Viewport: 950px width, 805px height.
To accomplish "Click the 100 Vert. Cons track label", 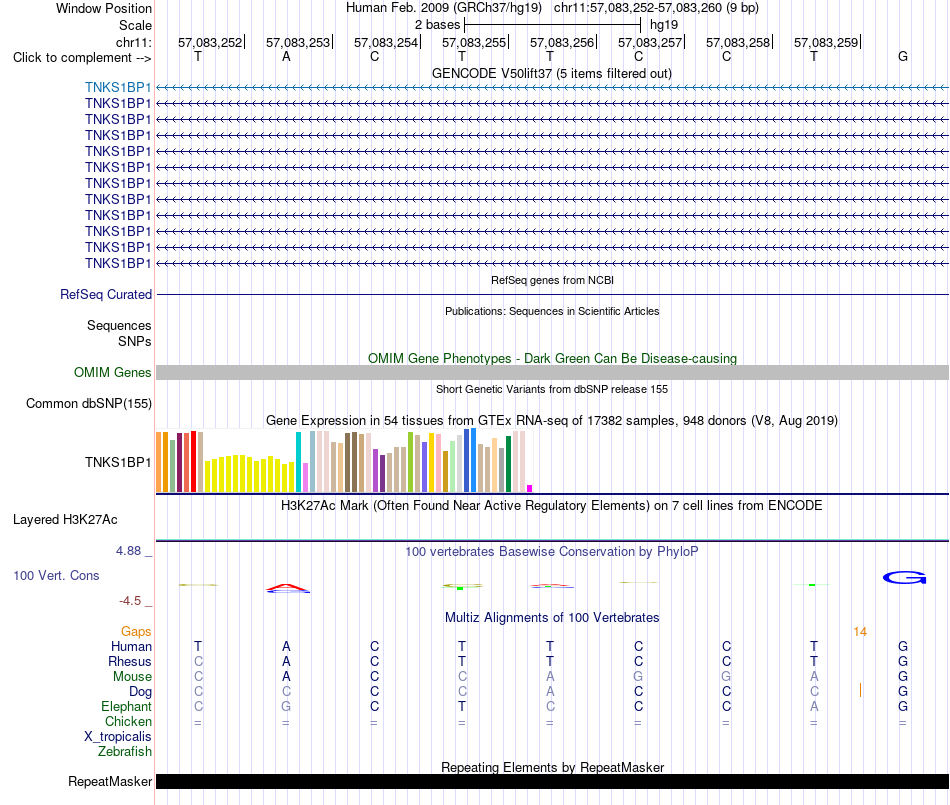I will click(56, 575).
